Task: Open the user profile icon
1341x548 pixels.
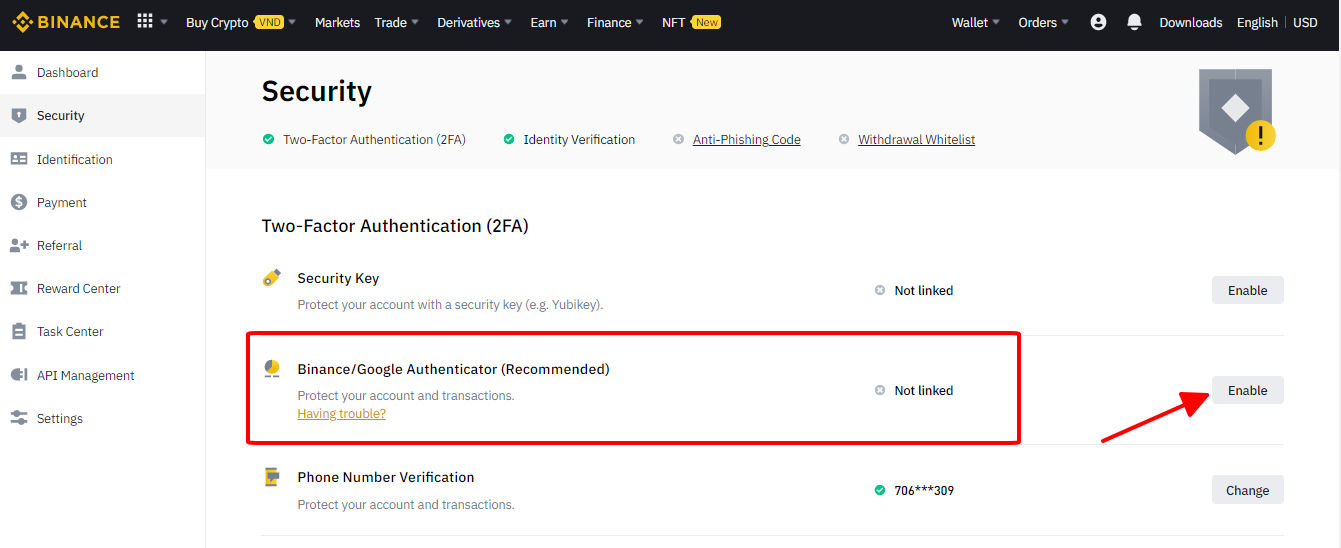Action: pos(1098,22)
